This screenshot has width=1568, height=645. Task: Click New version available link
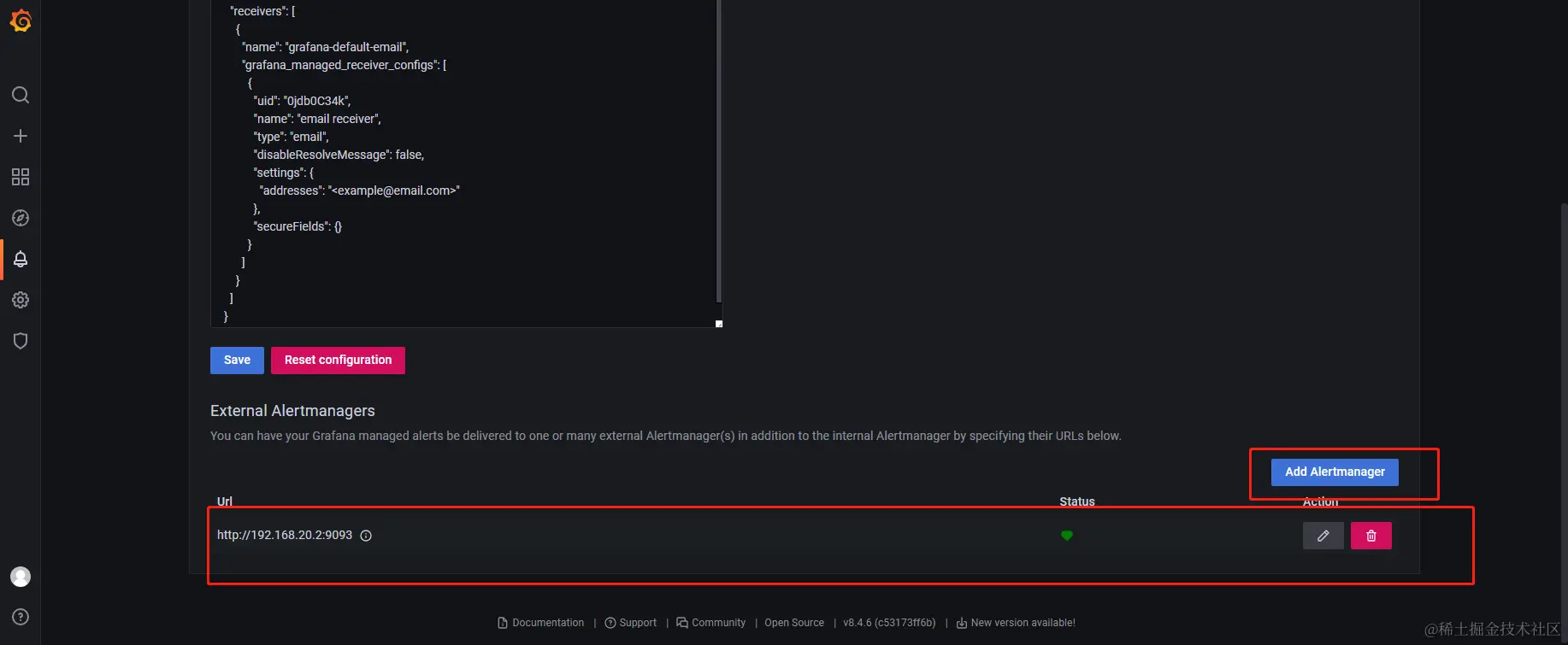pyautogui.click(x=1016, y=623)
